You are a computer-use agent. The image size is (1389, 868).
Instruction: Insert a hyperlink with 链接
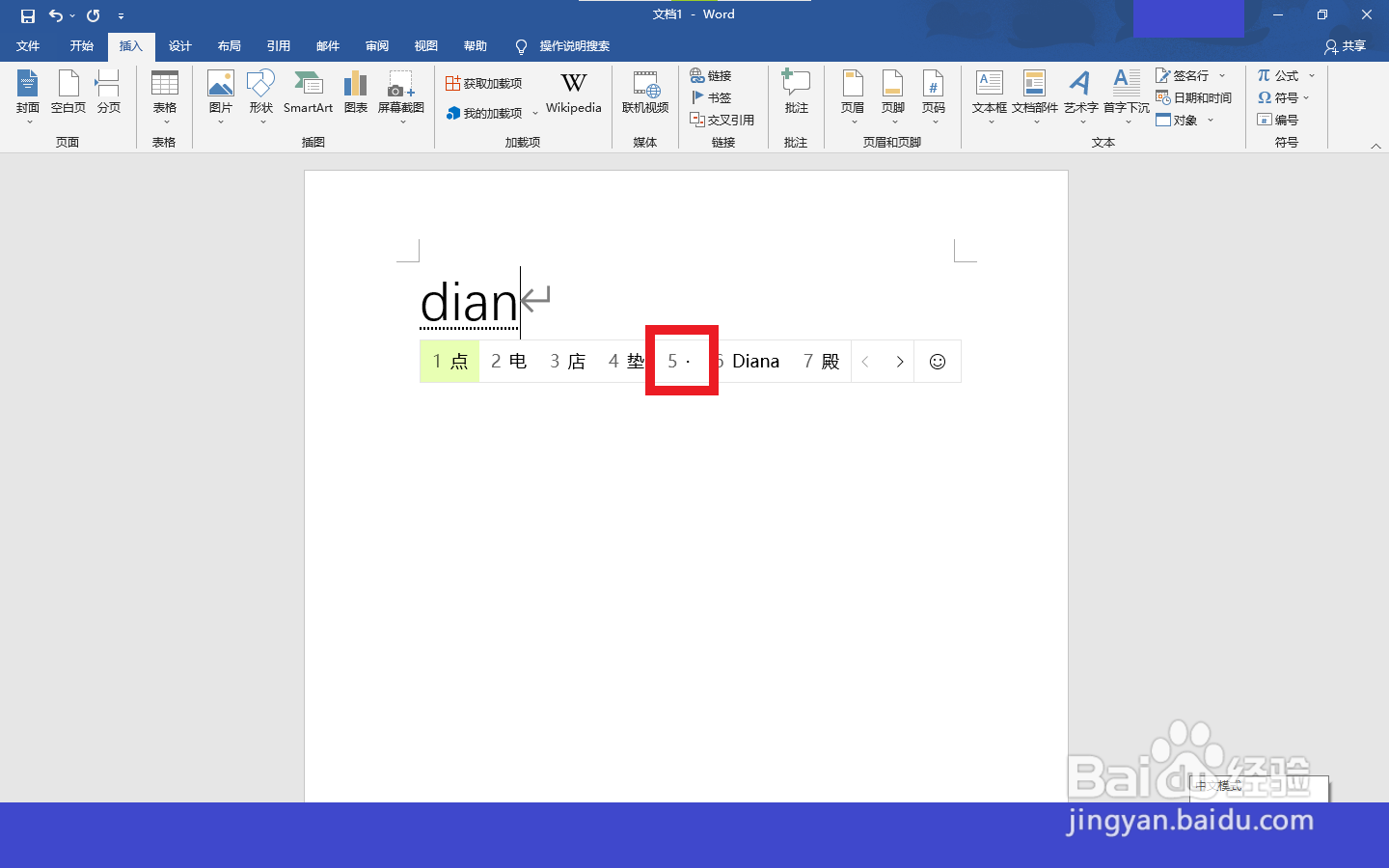(711, 75)
